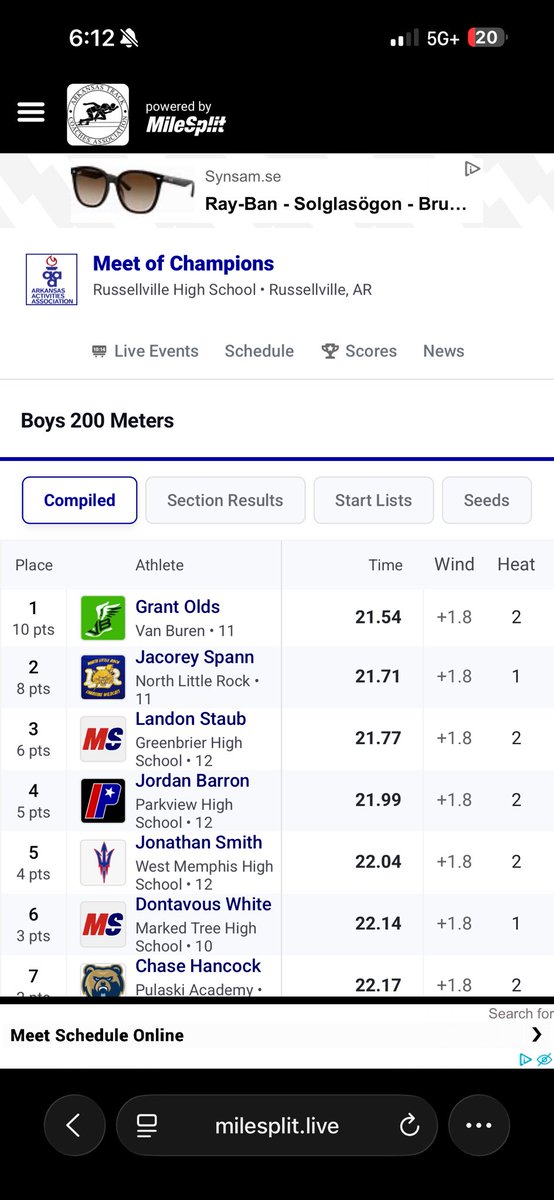Open the hamburger navigation menu
This screenshot has width=554, height=1200.
(31, 112)
